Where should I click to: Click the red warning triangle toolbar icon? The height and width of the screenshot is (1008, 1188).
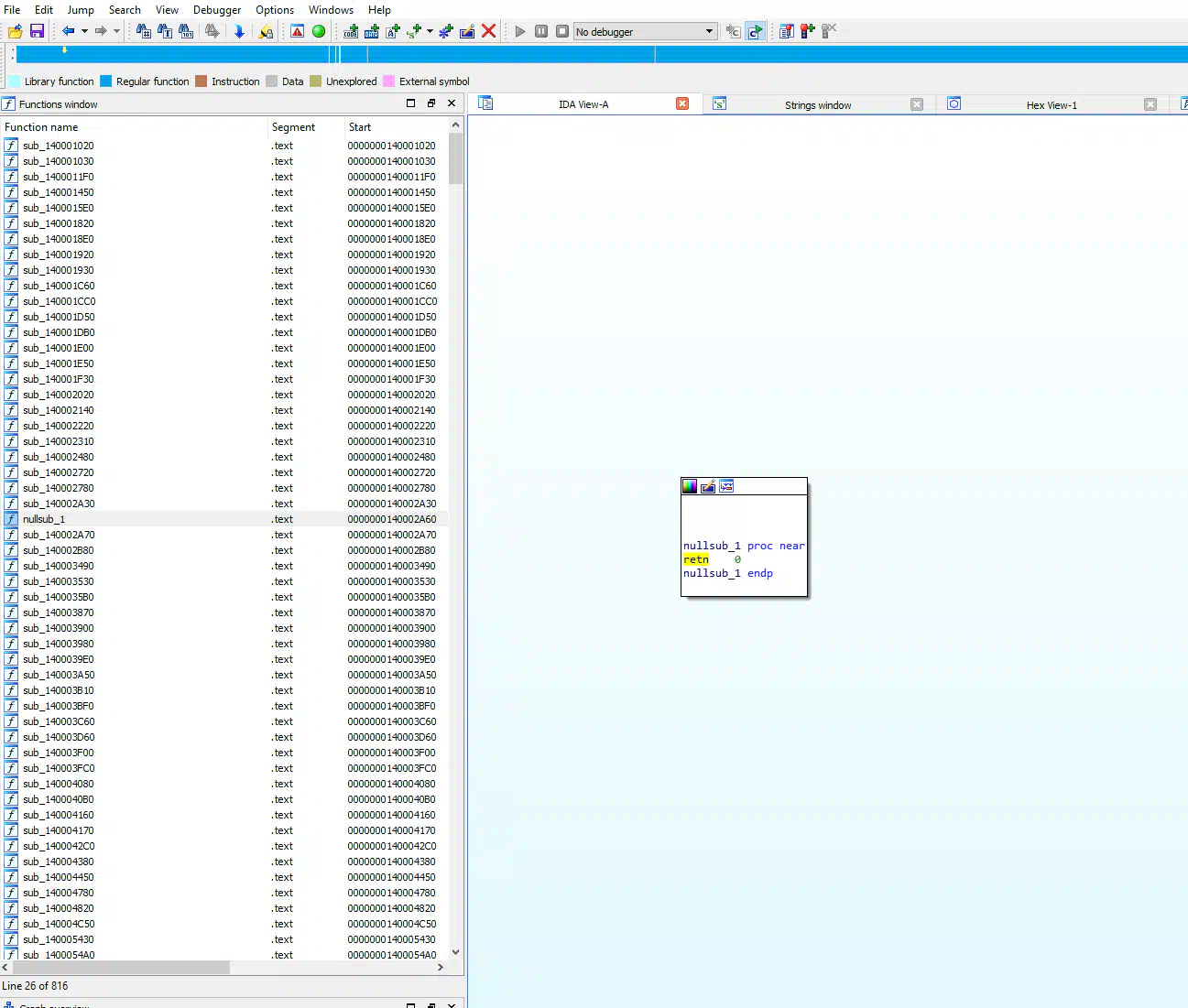point(298,31)
